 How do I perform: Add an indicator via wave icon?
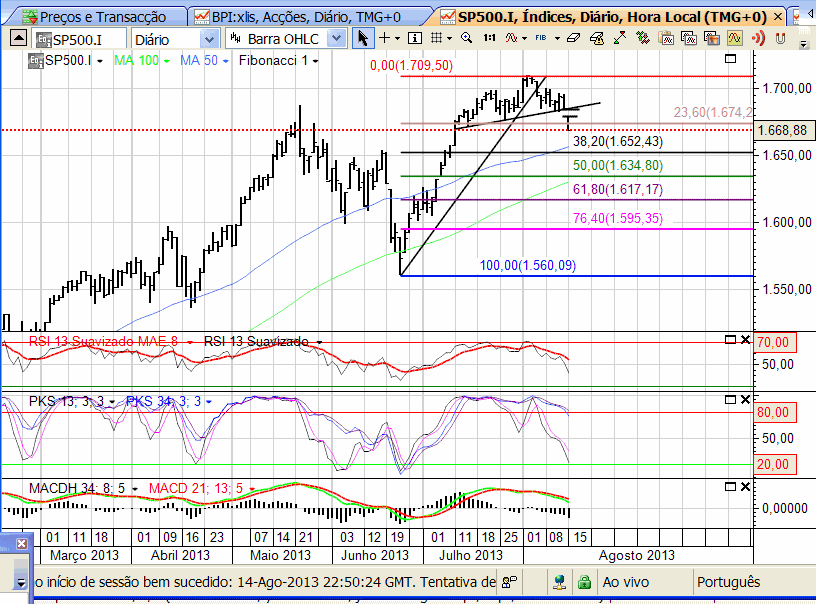512,38
